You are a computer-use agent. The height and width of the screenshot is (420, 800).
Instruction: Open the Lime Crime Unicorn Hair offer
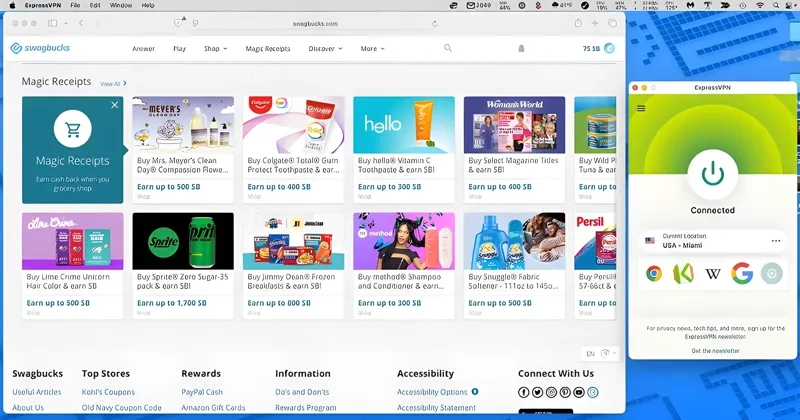click(x=72, y=266)
